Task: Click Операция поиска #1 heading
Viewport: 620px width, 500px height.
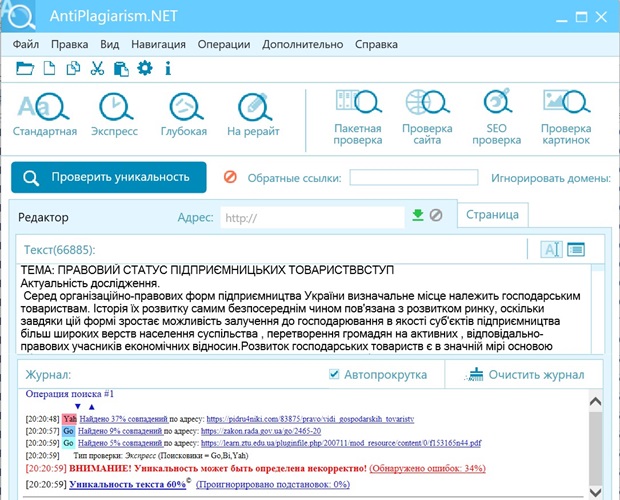Action: [x=70, y=394]
